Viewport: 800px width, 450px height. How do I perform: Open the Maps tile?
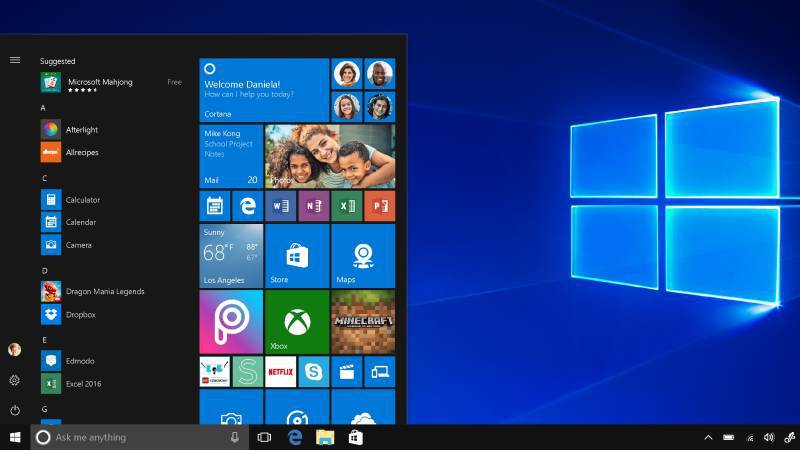coord(363,256)
